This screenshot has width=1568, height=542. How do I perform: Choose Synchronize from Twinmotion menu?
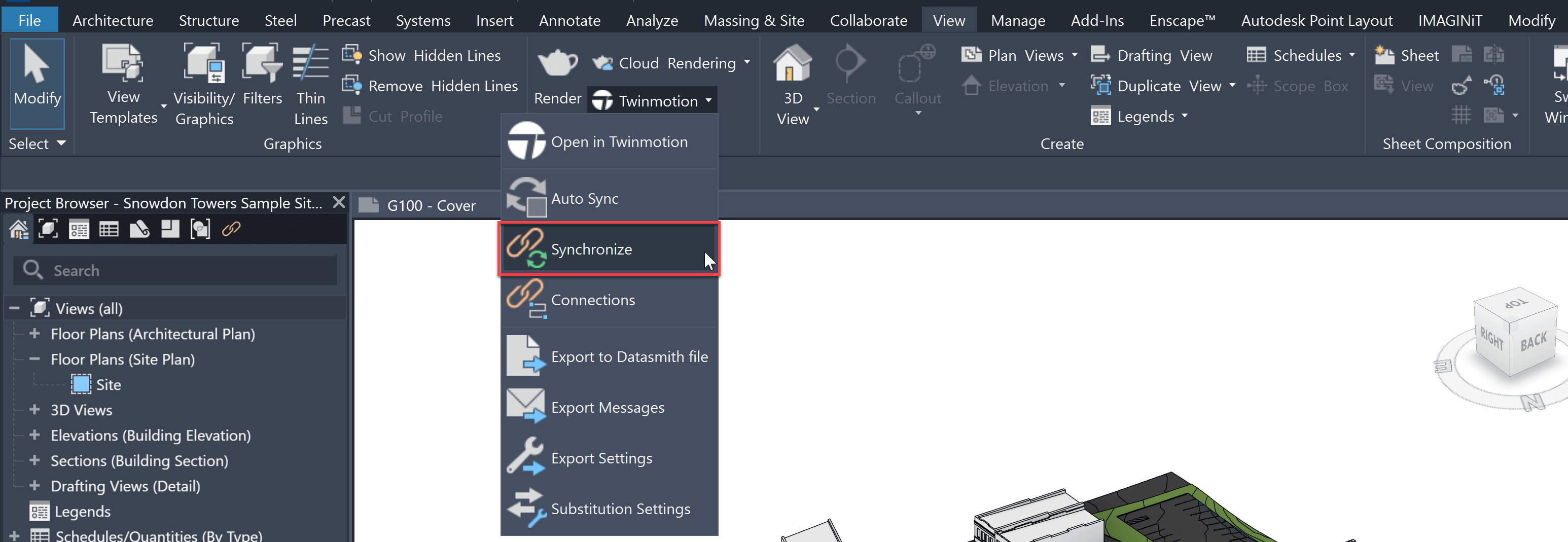[610, 249]
